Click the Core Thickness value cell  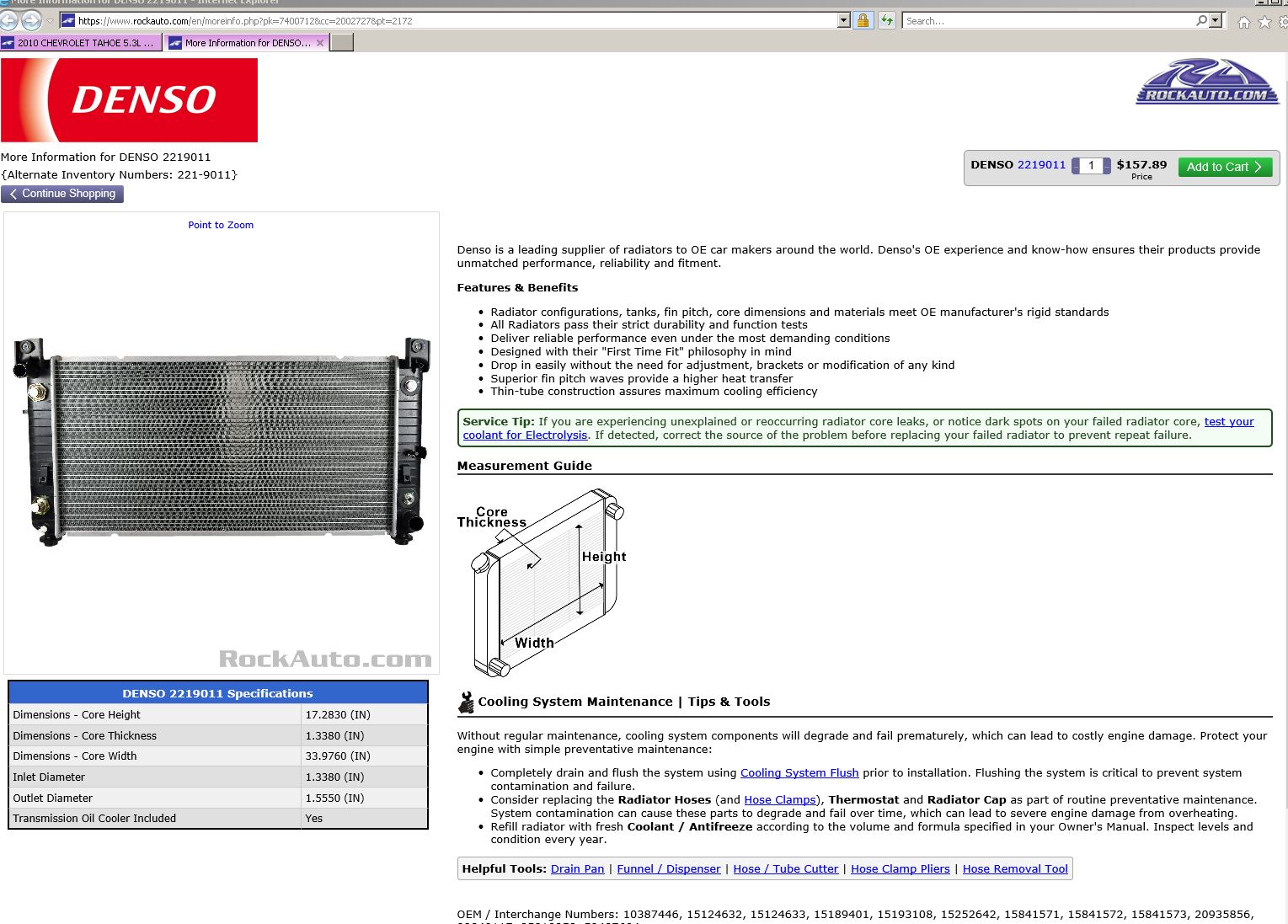(x=364, y=736)
